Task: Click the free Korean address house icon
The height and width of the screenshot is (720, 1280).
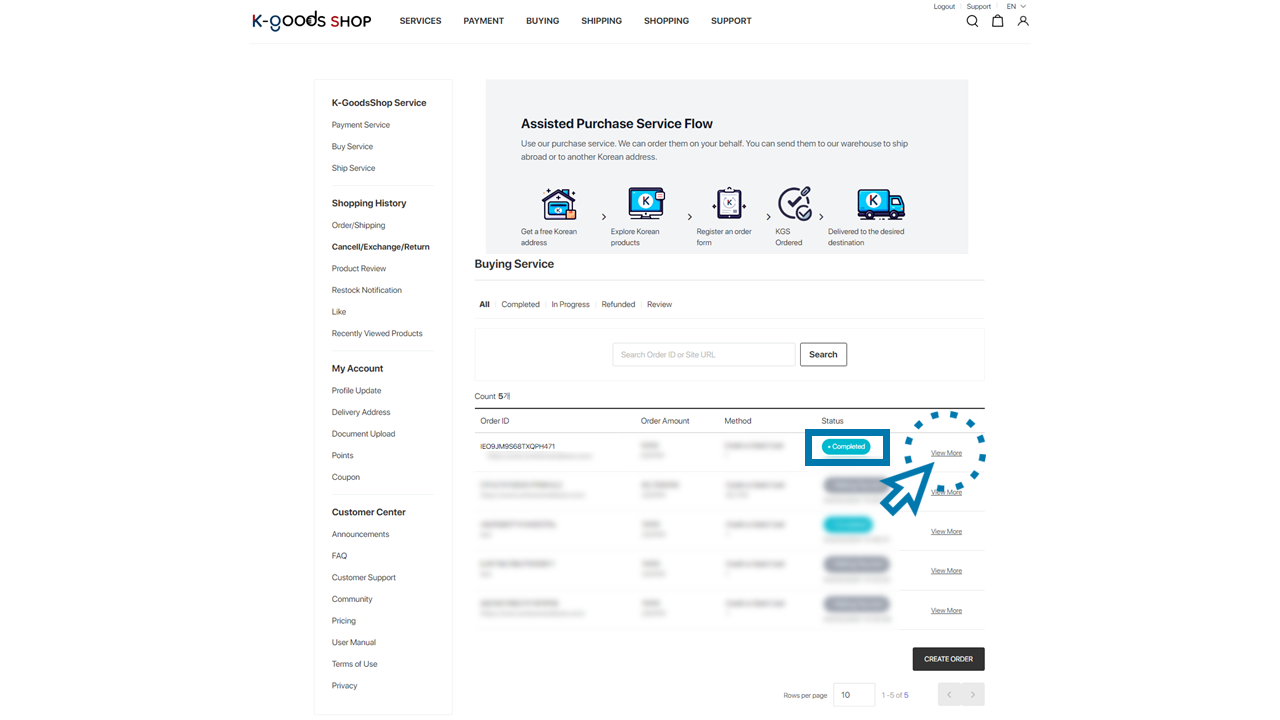Action: pos(558,204)
